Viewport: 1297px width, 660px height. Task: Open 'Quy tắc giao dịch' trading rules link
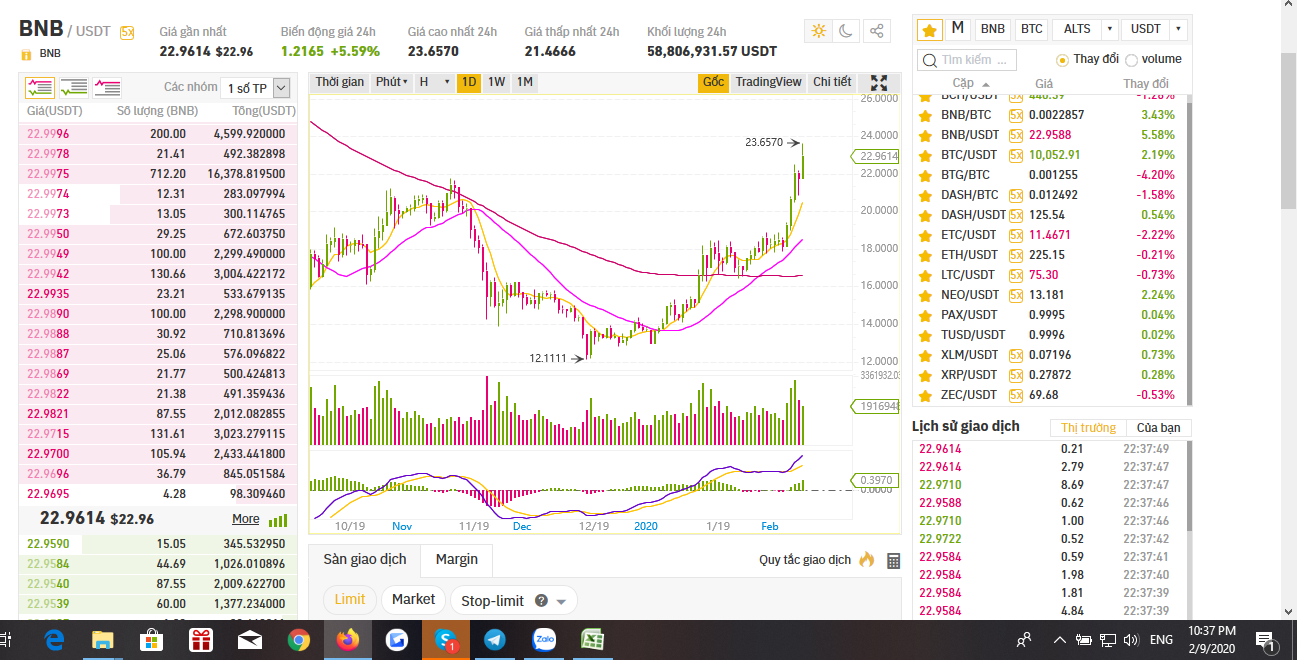coord(805,560)
